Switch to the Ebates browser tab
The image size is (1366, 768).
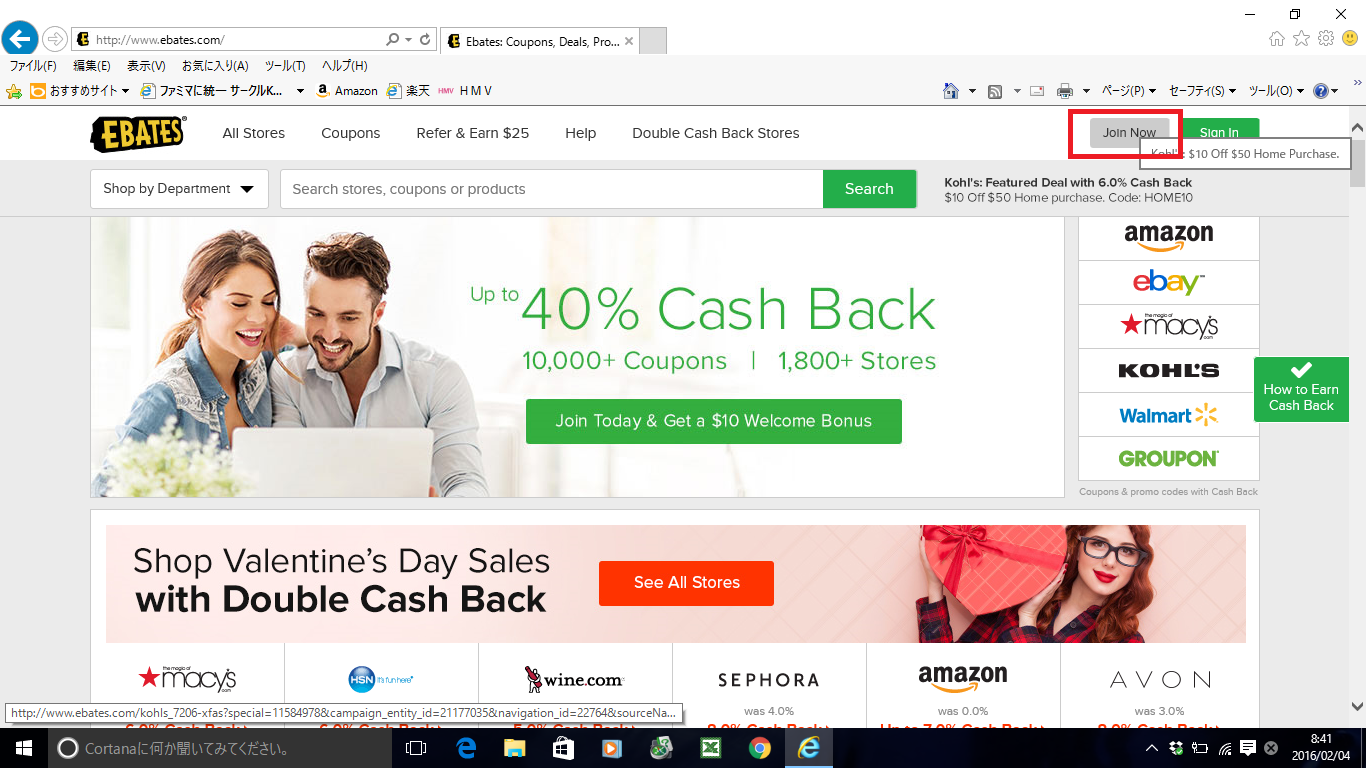coord(538,41)
